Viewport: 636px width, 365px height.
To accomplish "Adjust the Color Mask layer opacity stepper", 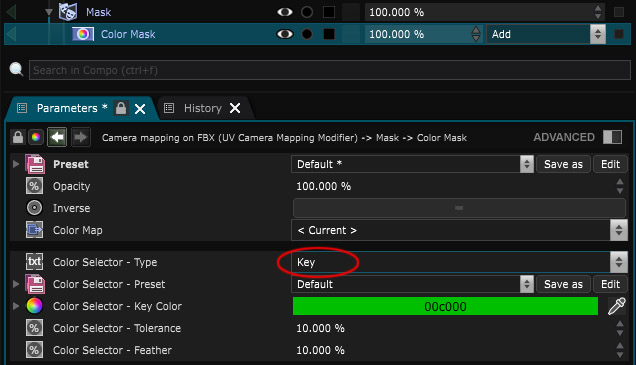I will 476,34.
